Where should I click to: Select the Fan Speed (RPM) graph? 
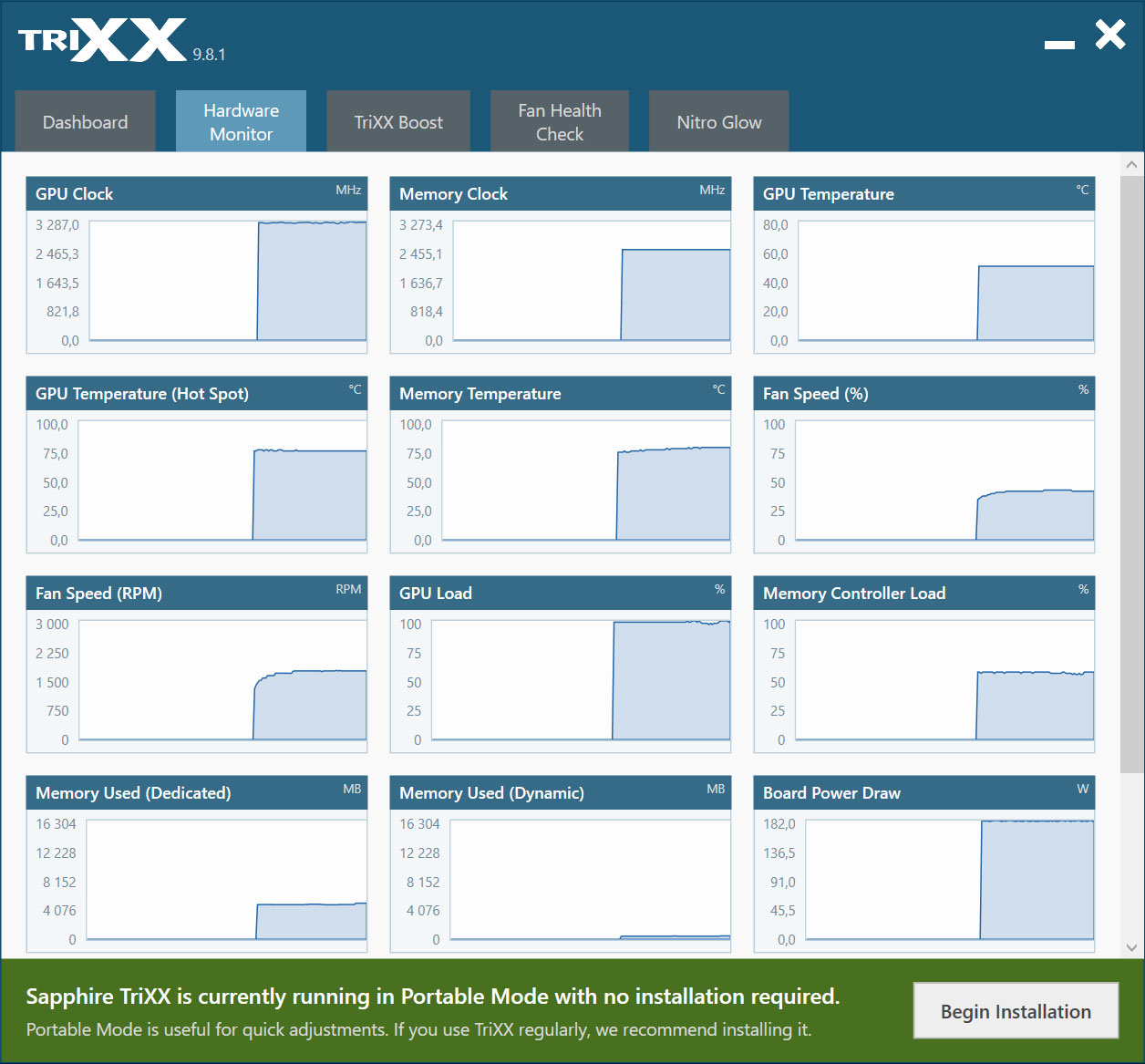point(222,680)
